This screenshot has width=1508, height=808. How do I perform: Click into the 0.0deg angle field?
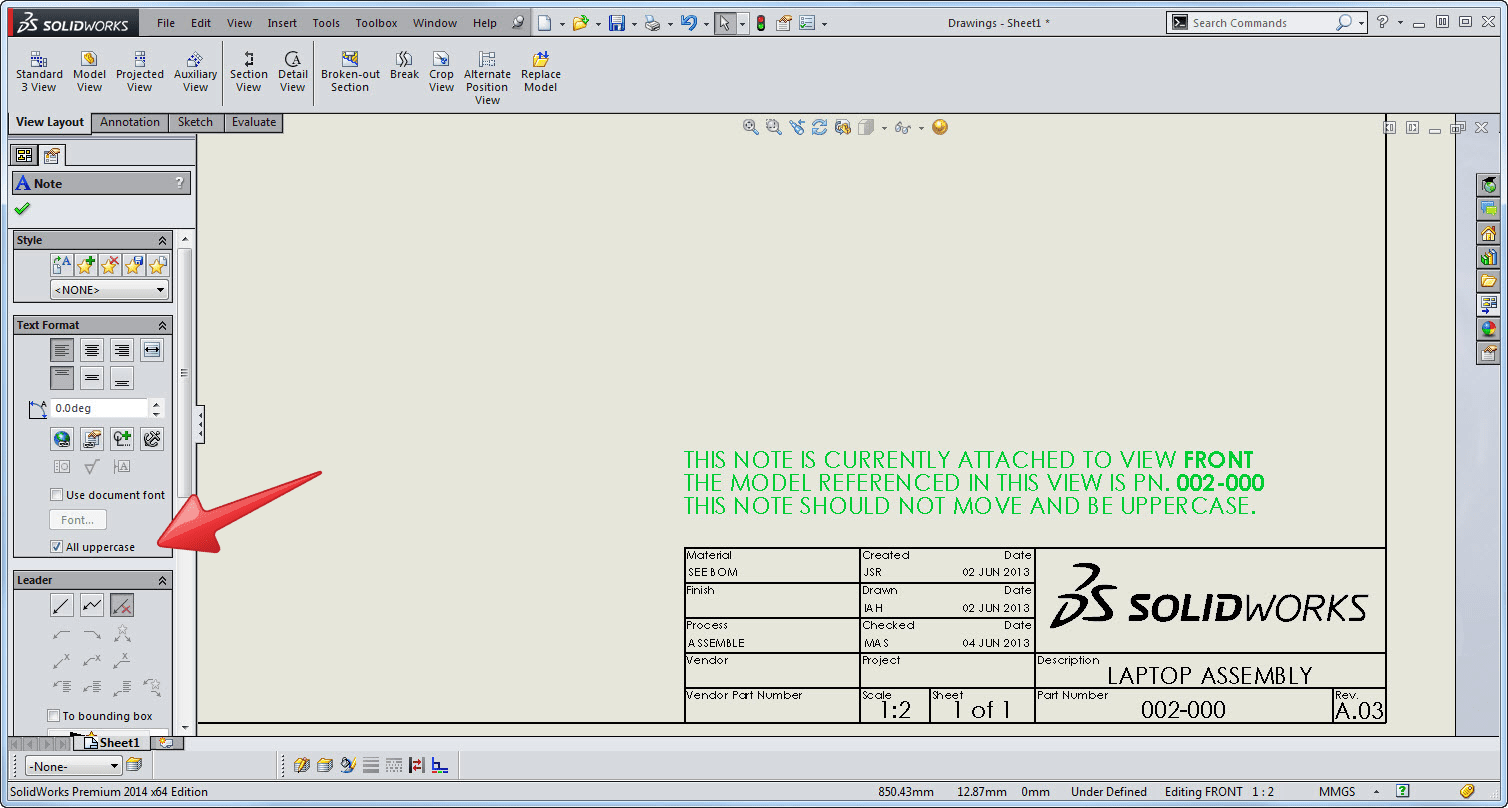[x=99, y=408]
